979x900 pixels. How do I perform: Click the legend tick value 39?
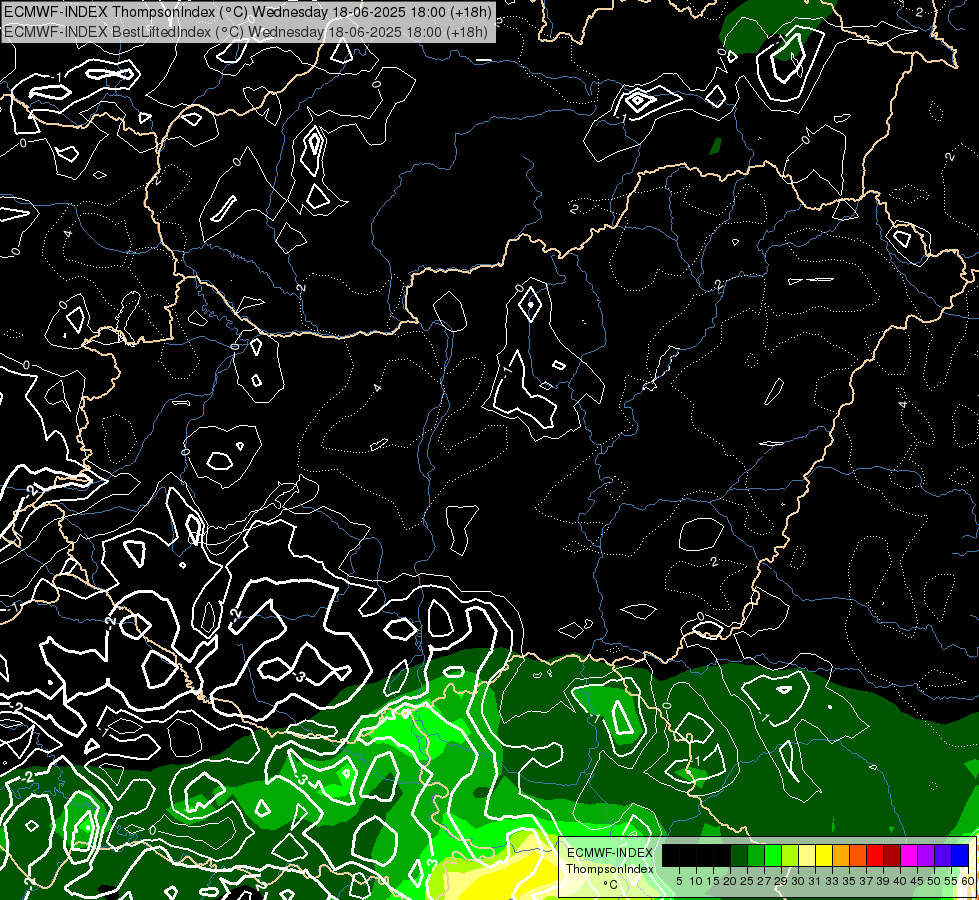tap(883, 881)
